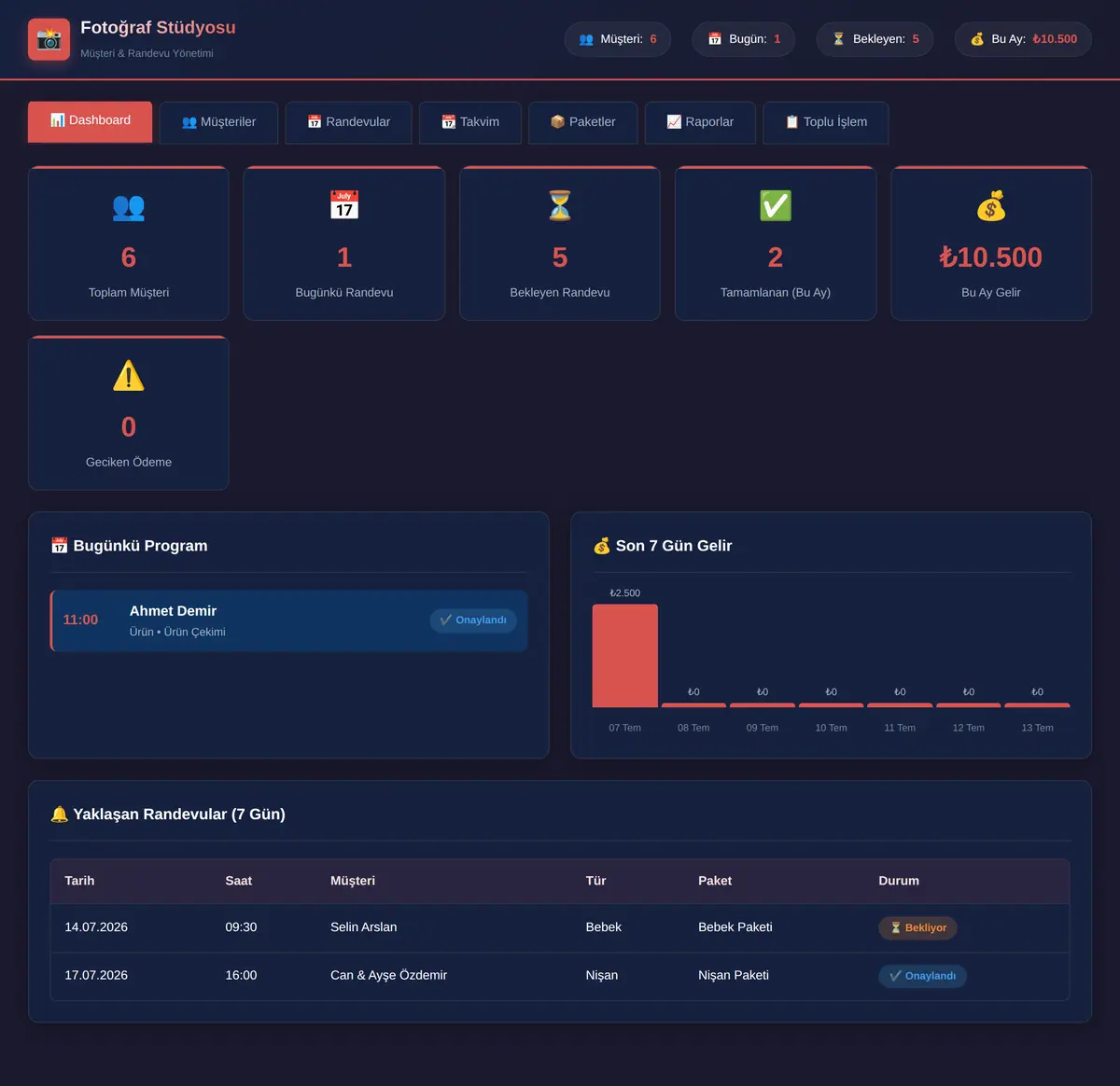Click the Bekliyor status badge for Selin Arslan
The height and width of the screenshot is (1086, 1120).
click(917, 927)
